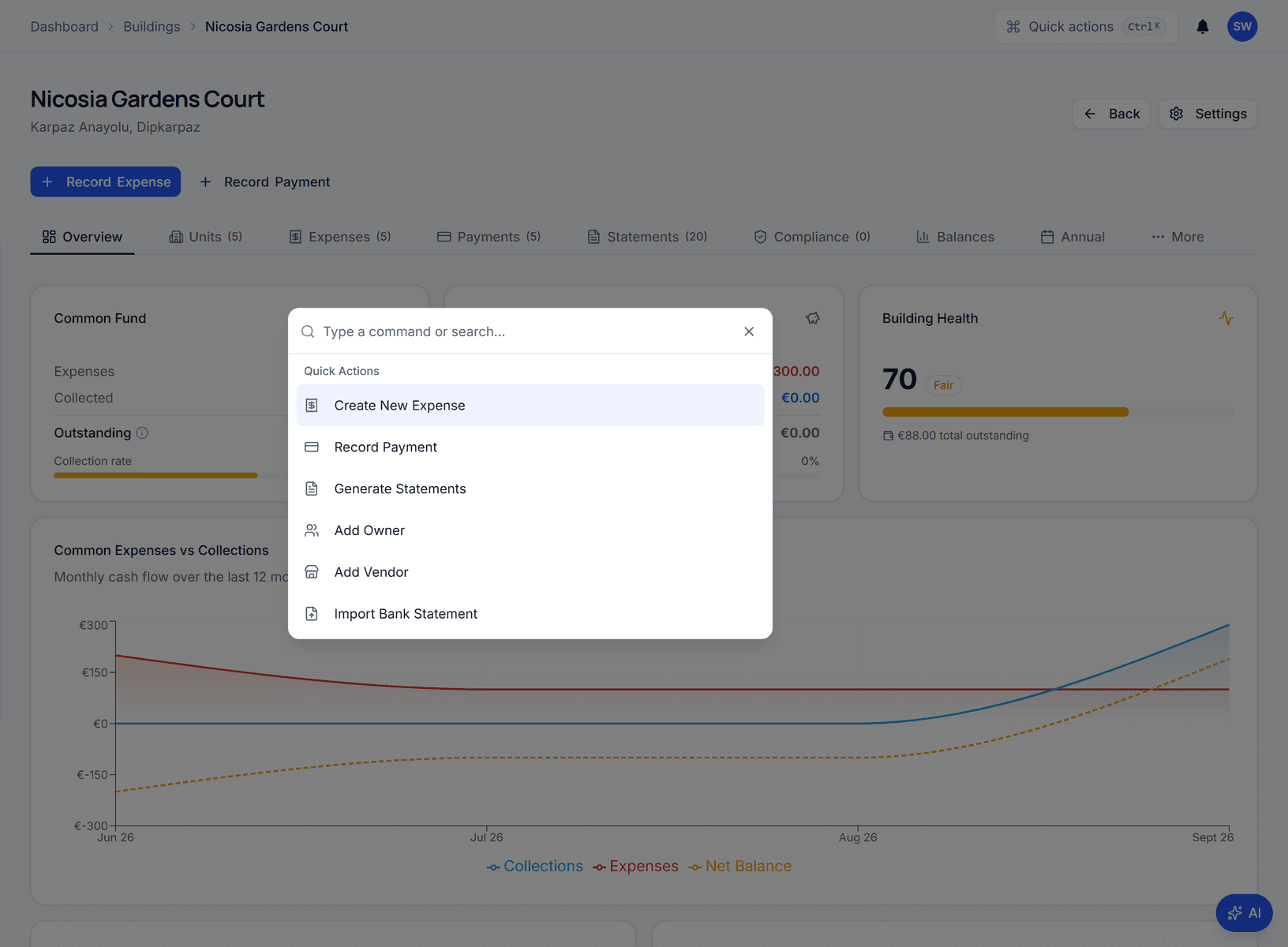Click the plus icon in Record Expense button
The image size is (1288, 947).
pos(47,182)
